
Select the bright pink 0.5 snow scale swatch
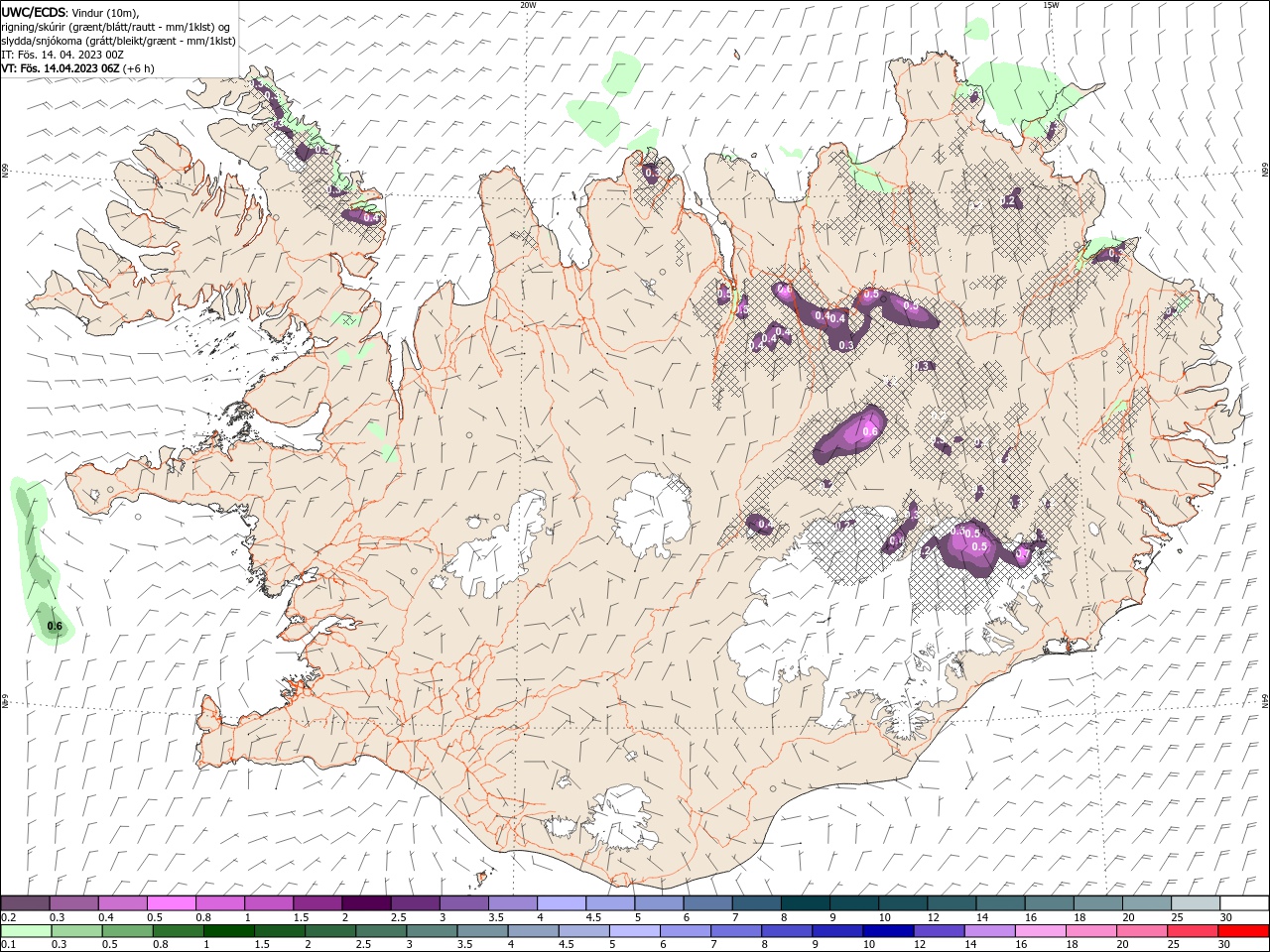172,903
